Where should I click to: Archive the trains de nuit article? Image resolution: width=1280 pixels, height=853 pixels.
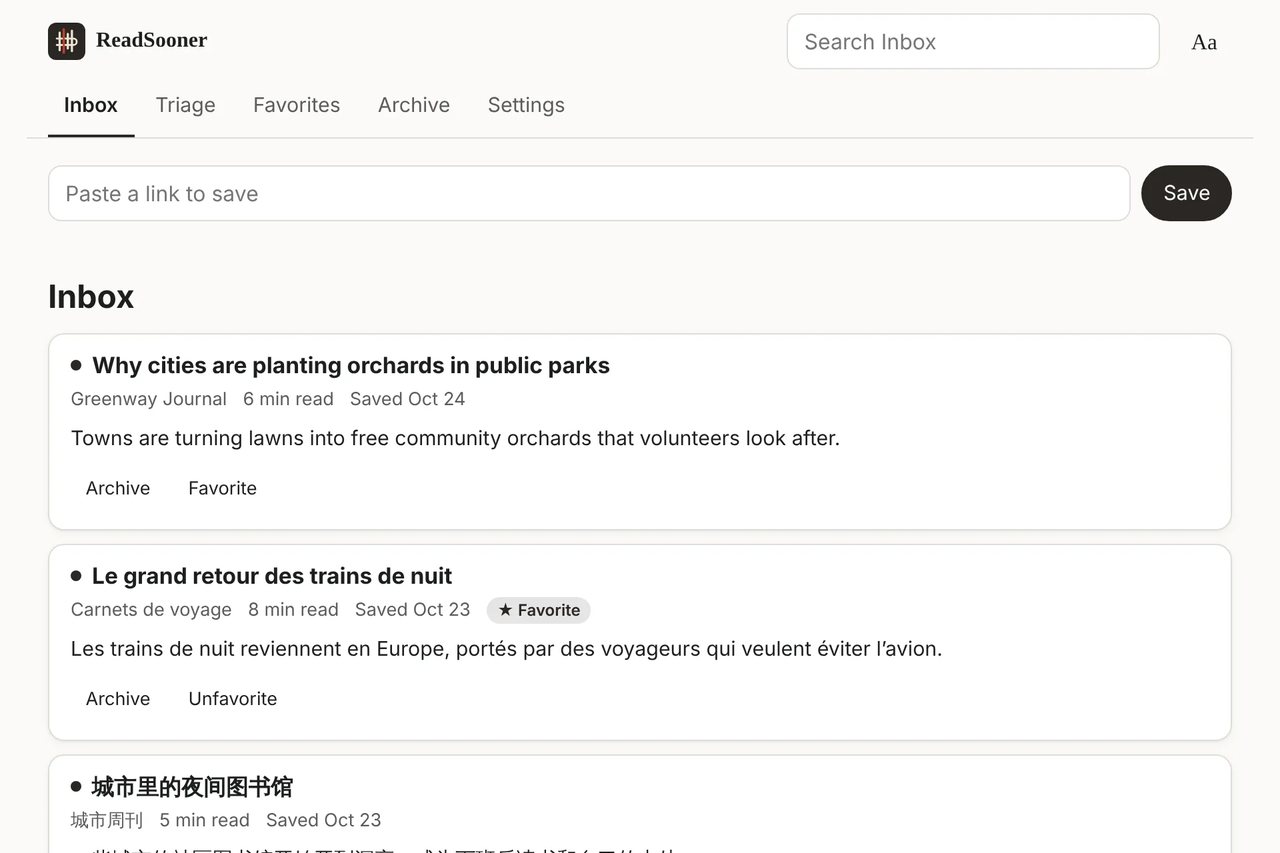point(118,699)
